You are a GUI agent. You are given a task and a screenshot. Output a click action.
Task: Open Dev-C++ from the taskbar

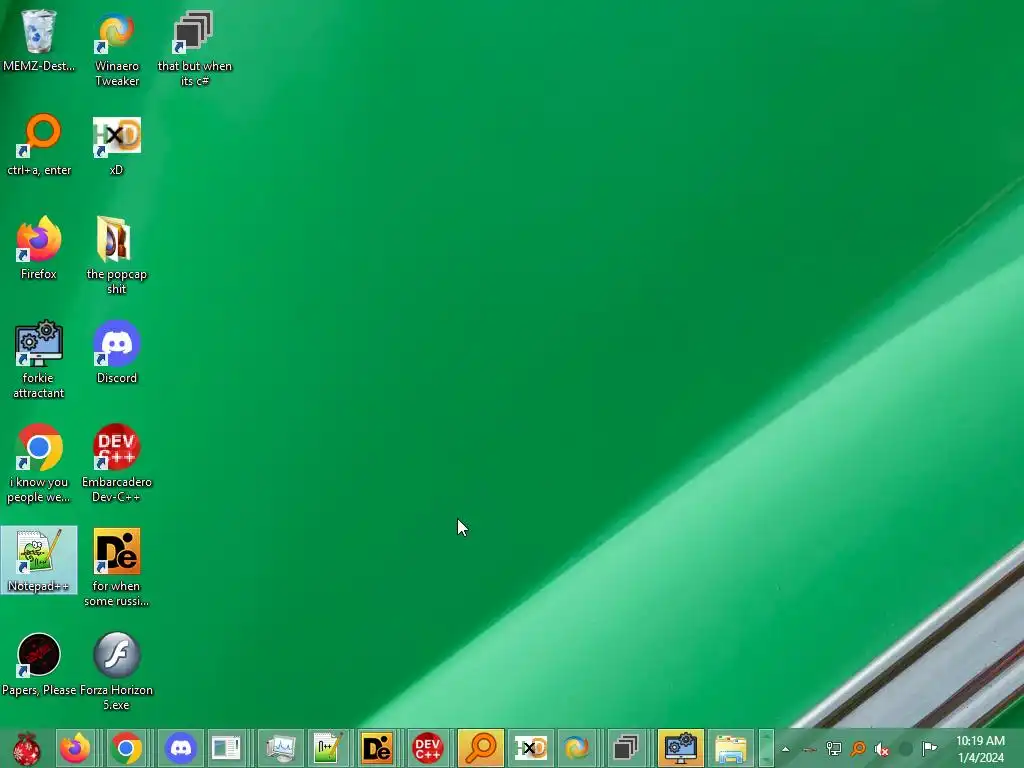coord(428,748)
